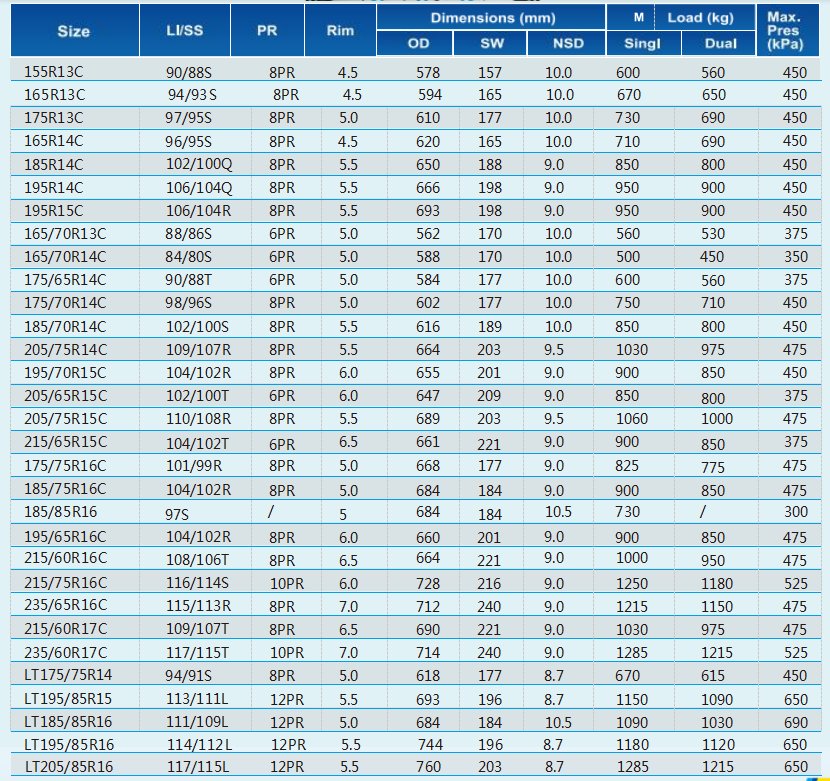Select the PR column header
The width and height of the screenshot is (830, 781).
[x=267, y=31]
